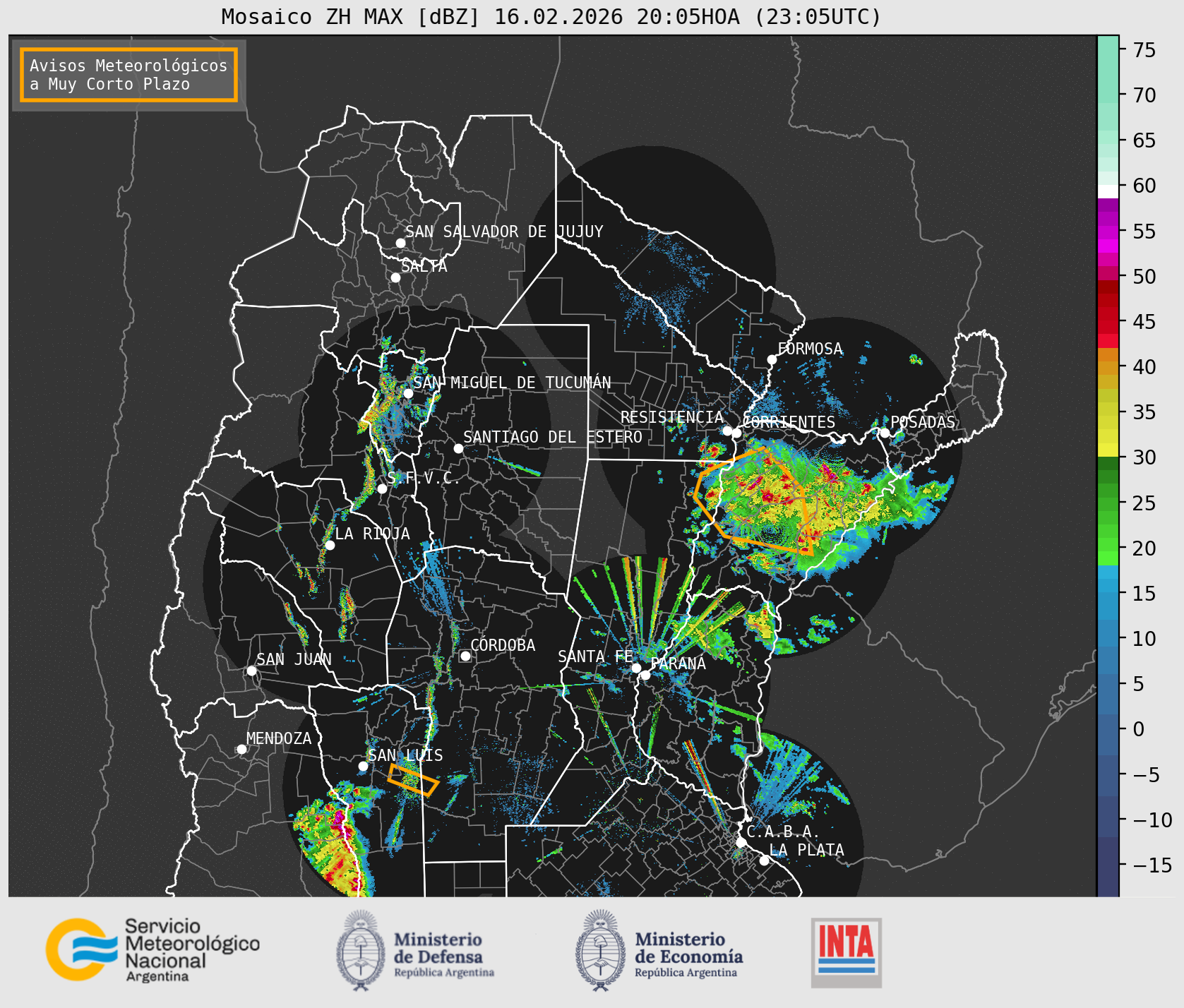Click the SAN JUAN city label

click(294, 659)
